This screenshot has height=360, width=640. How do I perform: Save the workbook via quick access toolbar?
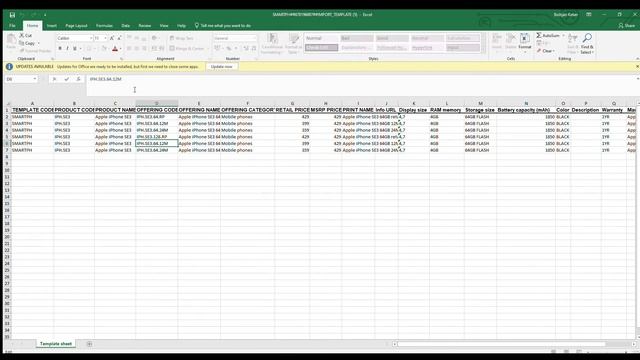coord(12,15)
